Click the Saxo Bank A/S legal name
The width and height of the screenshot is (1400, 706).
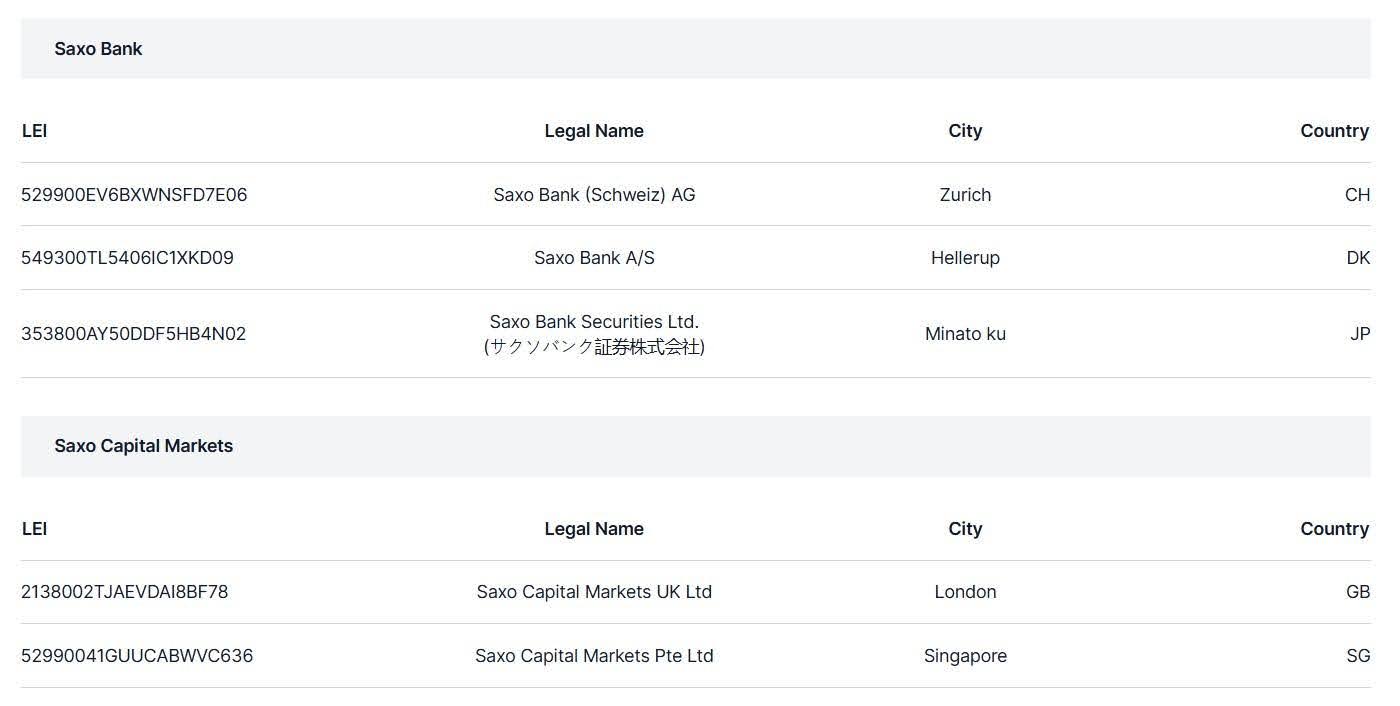pyautogui.click(x=594, y=258)
